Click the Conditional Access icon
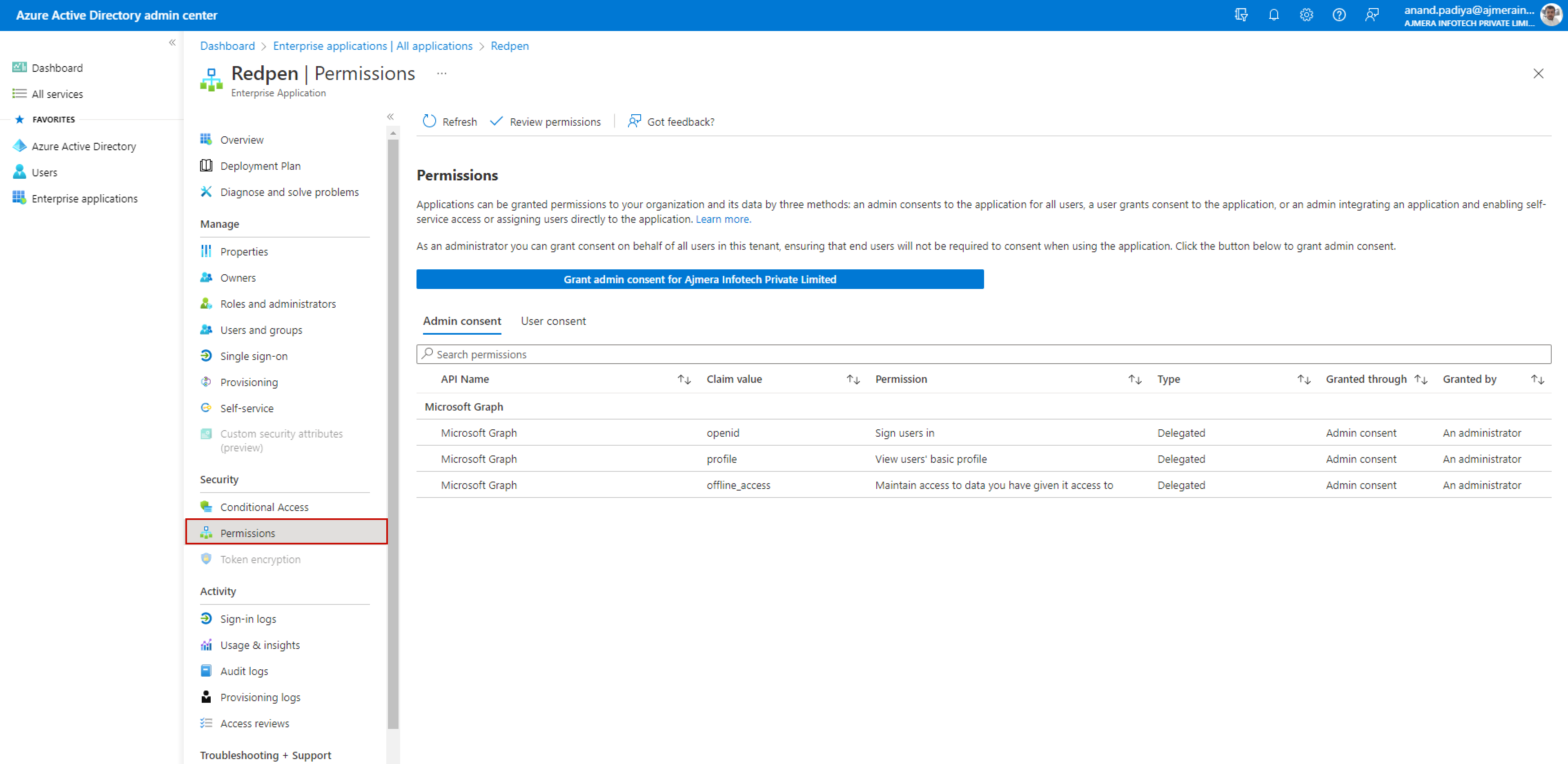The image size is (1568, 764). (x=206, y=507)
